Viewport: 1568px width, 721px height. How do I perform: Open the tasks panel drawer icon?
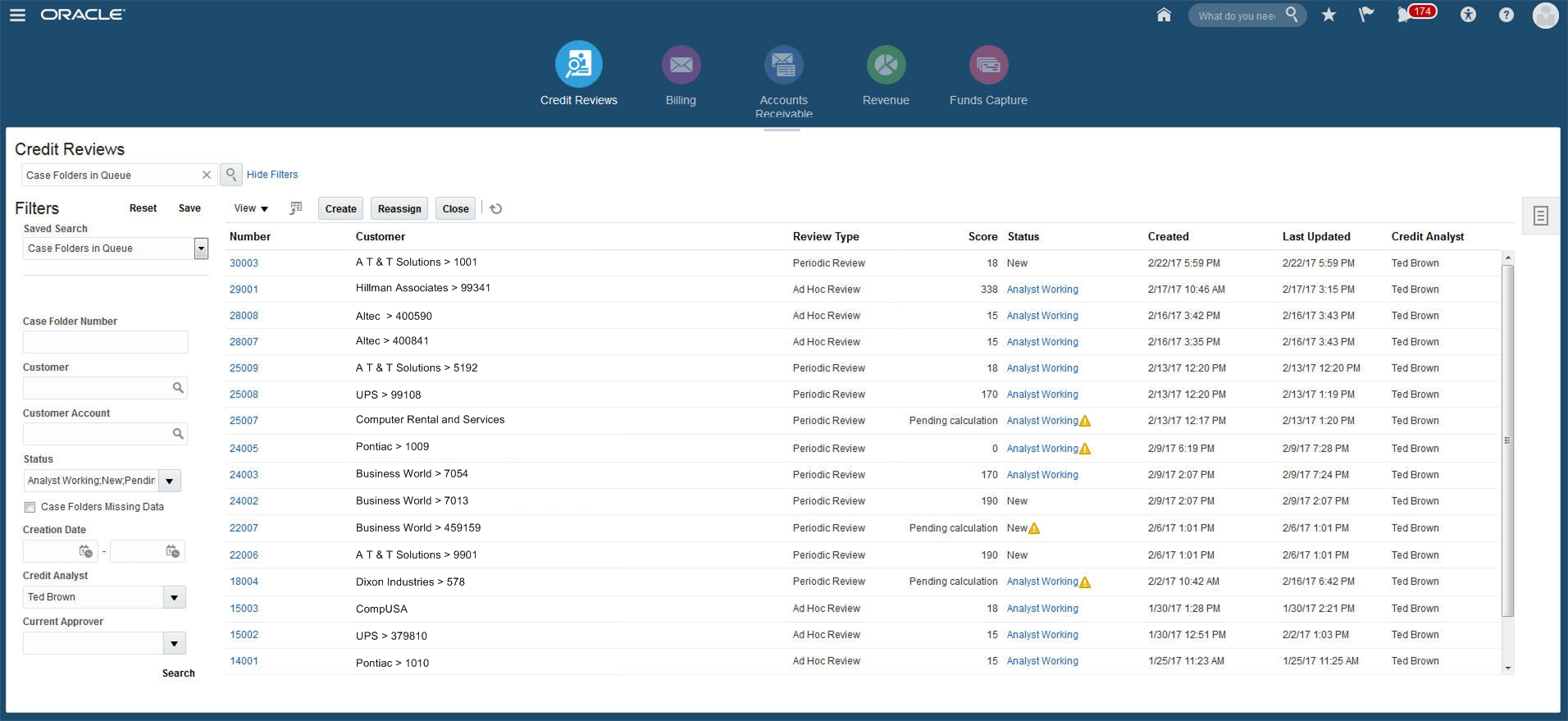(1541, 216)
